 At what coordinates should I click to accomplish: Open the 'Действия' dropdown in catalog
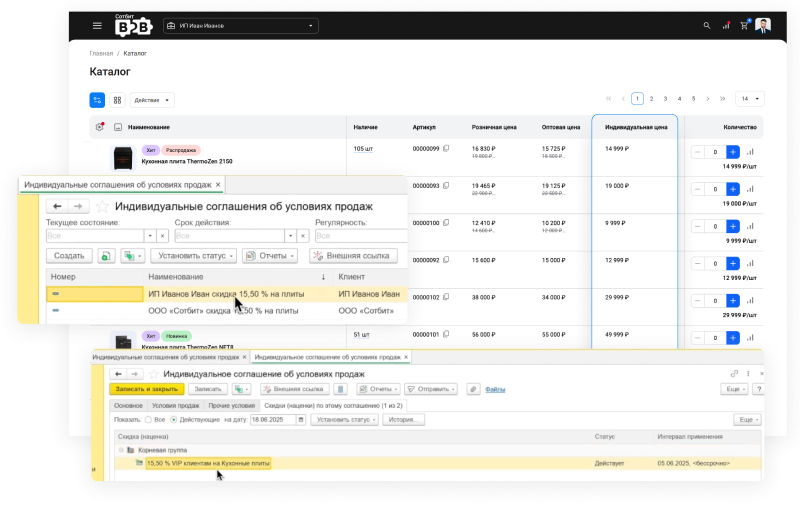pyautogui.click(x=152, y=100)
